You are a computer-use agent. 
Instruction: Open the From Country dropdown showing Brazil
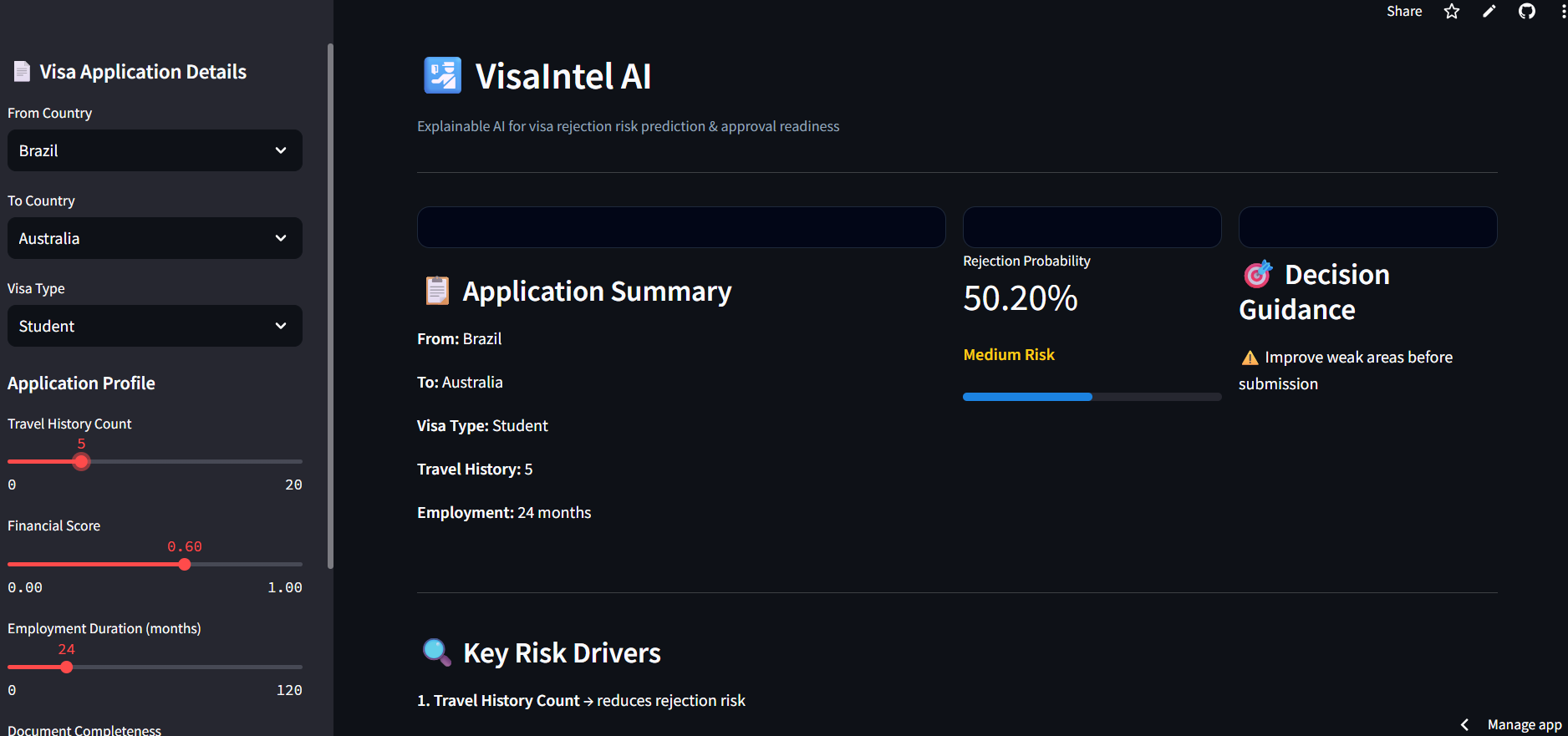click(155, 150)
